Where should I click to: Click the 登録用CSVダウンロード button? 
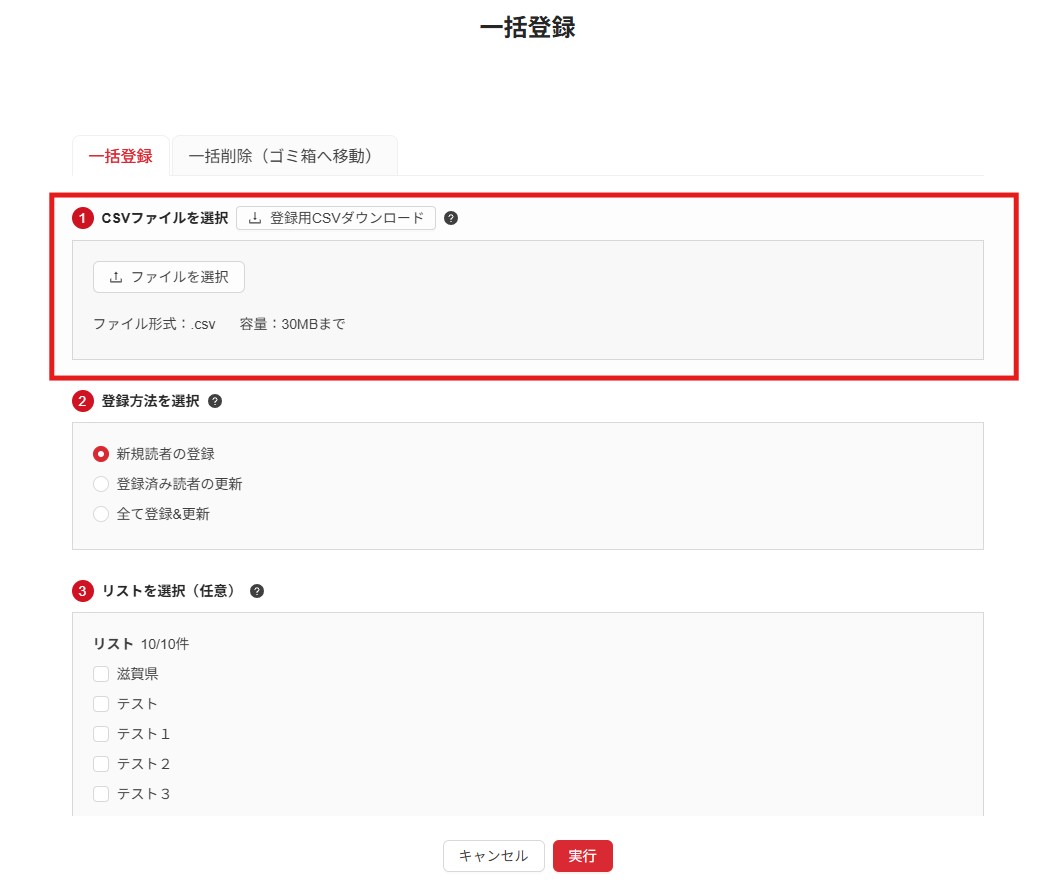click(336, 218)
